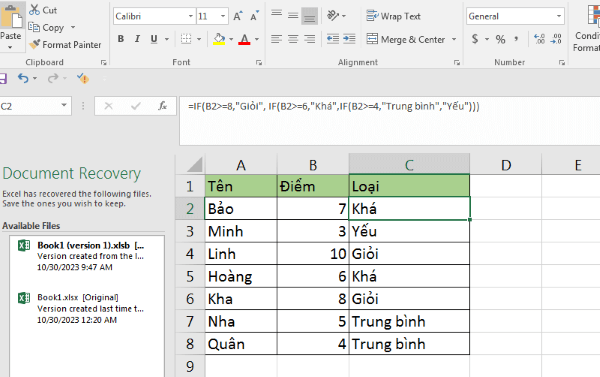Screen dimensions: 600x377
Task: Click Accounting dollar format icon
Action: (x=475, y=39)
